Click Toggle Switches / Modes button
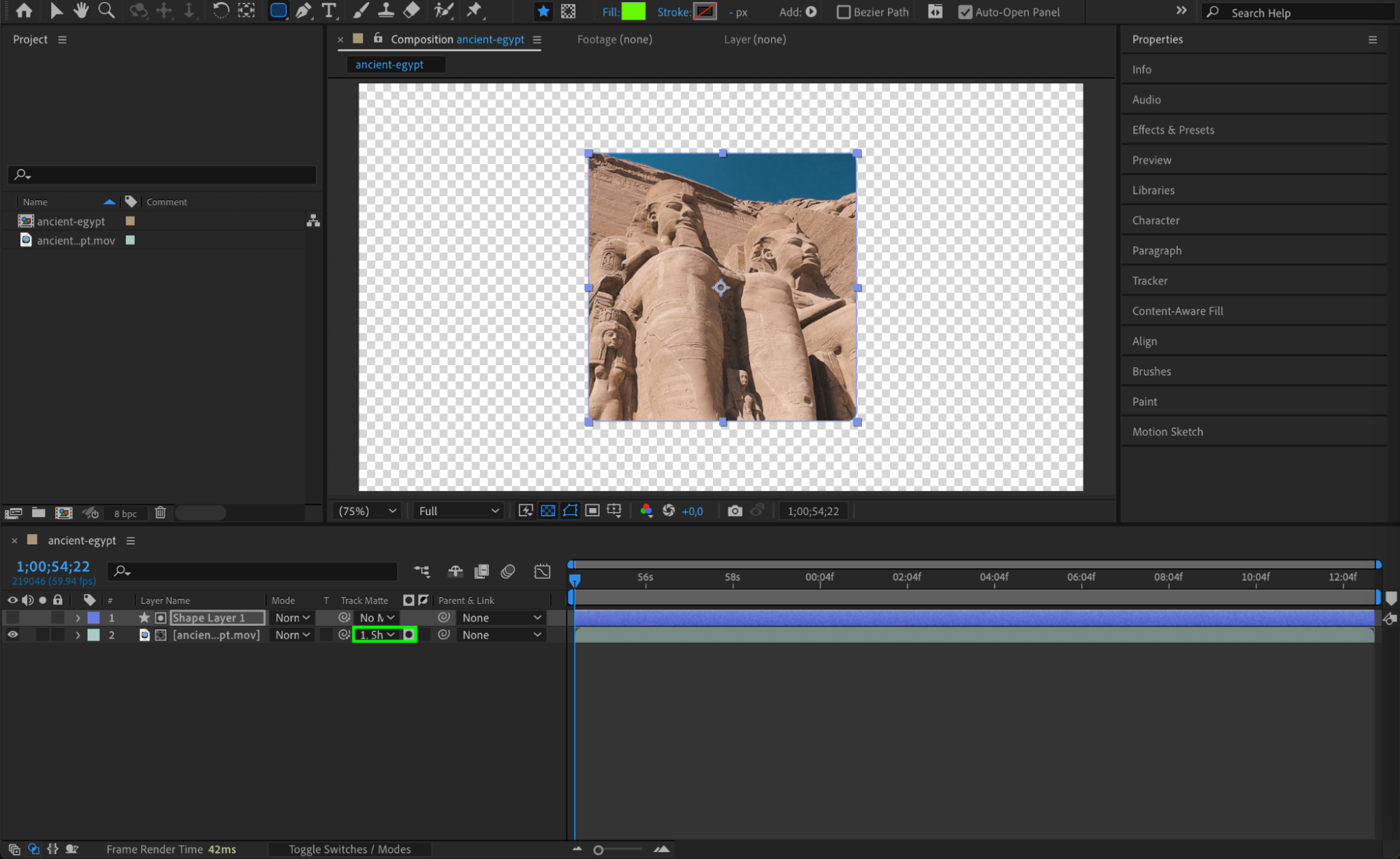This screenshot has width=1400, height=859. coord(349,849)
